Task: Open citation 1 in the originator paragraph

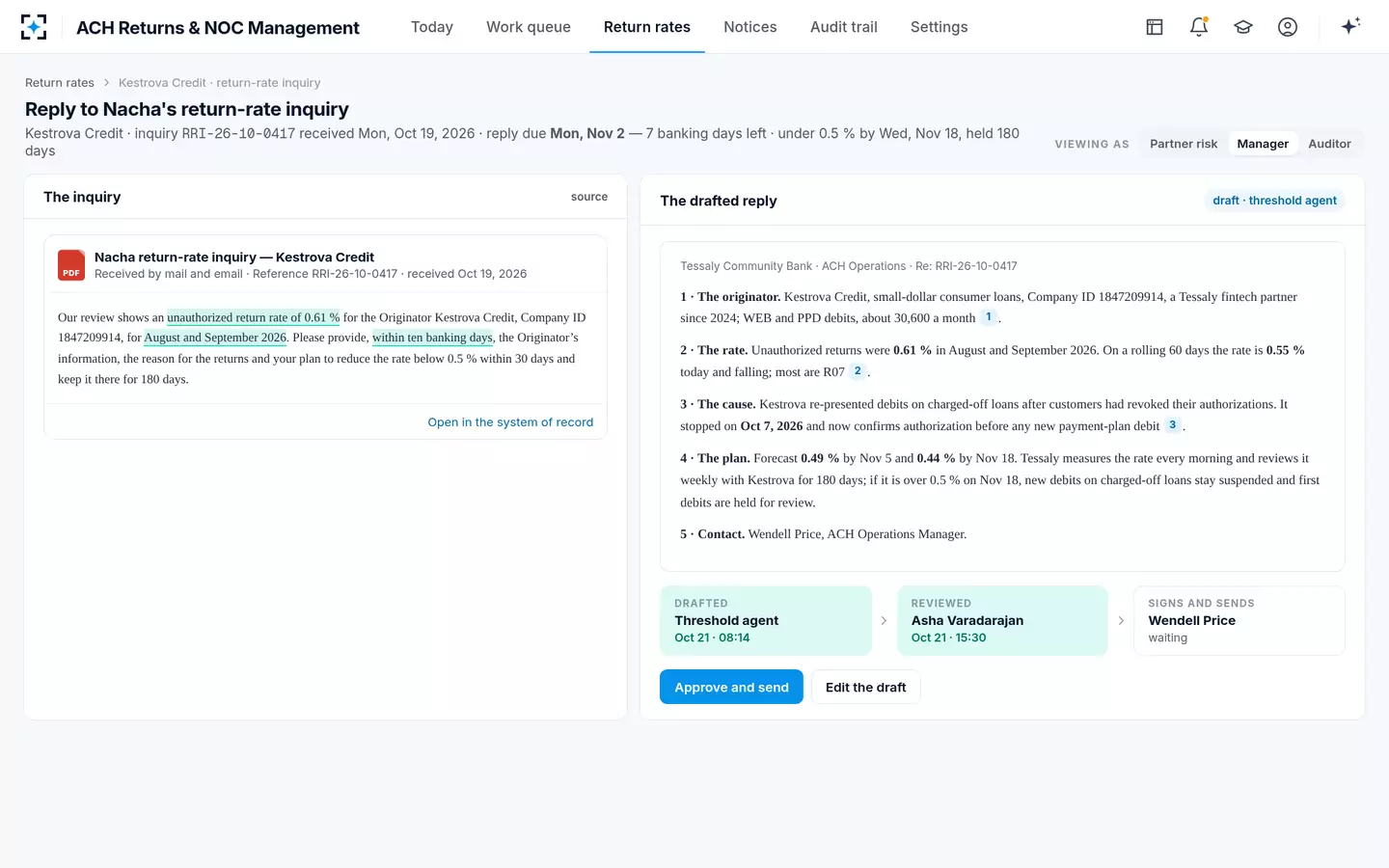Action: tap(989, 317)
